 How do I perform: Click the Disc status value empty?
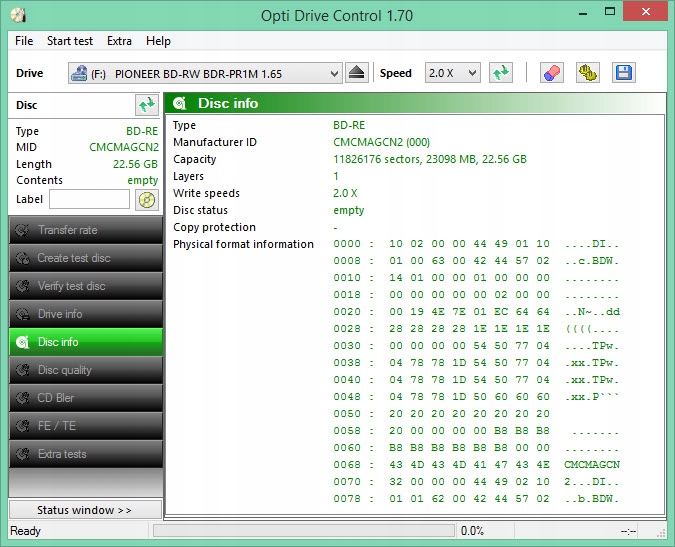pyautogui.click(x=349, y=210)
